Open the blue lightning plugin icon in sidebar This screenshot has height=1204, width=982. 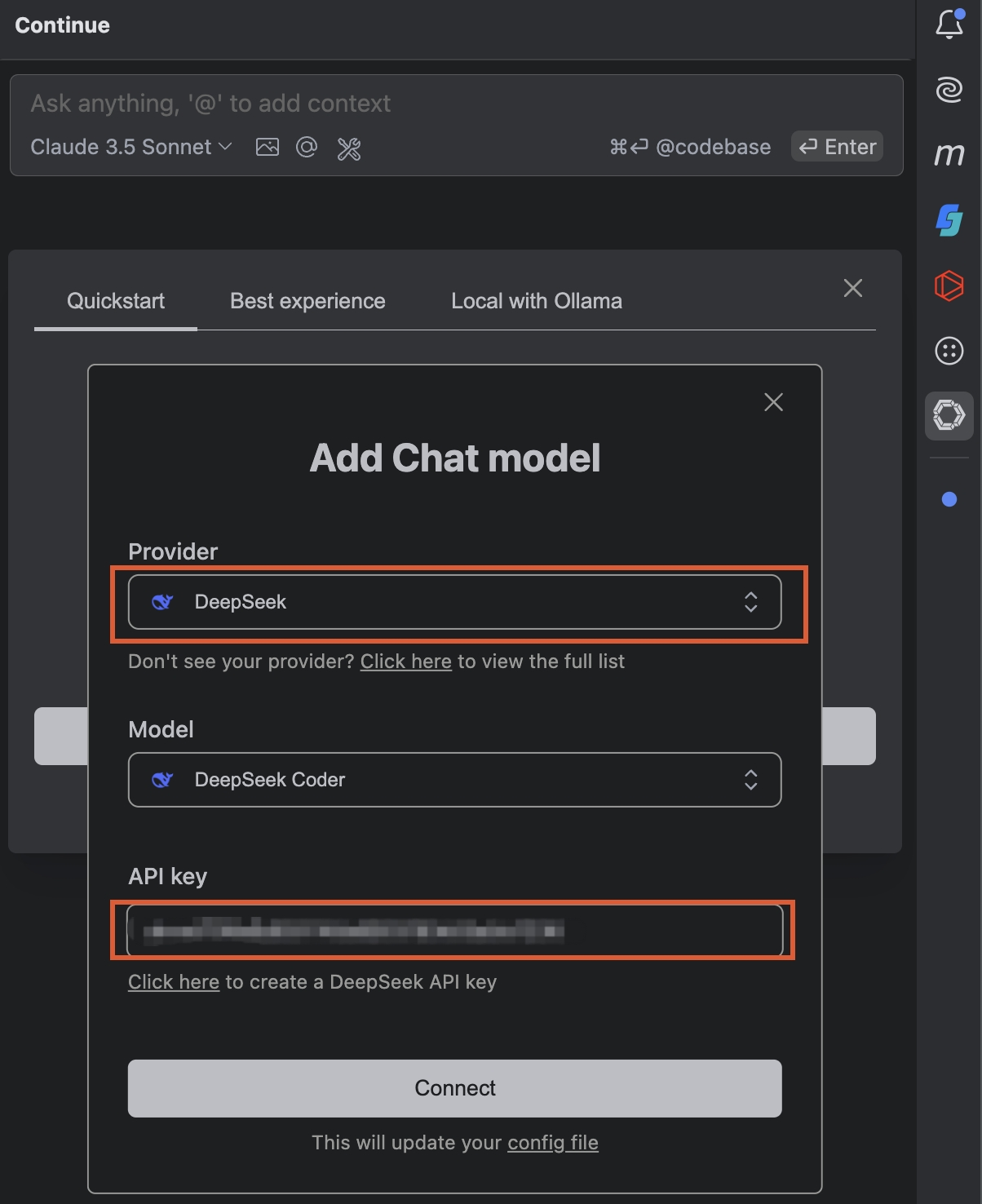pos(949,219)
